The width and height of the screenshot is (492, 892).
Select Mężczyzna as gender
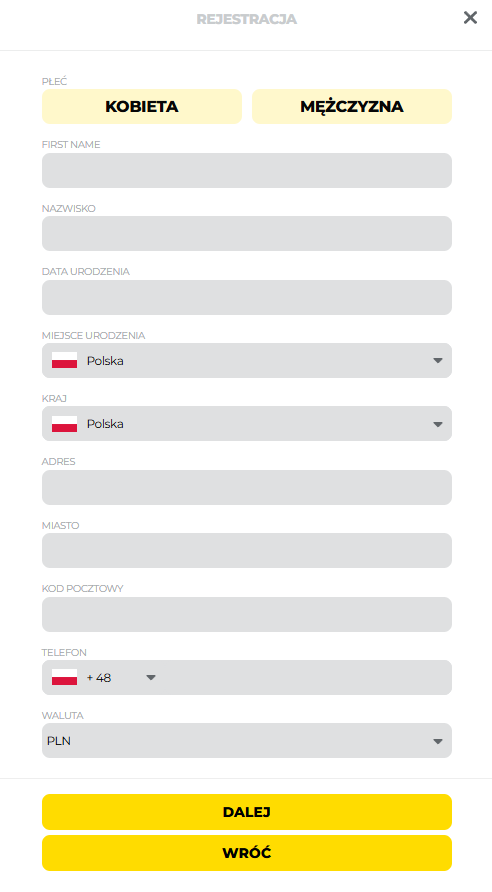[352, 106]
